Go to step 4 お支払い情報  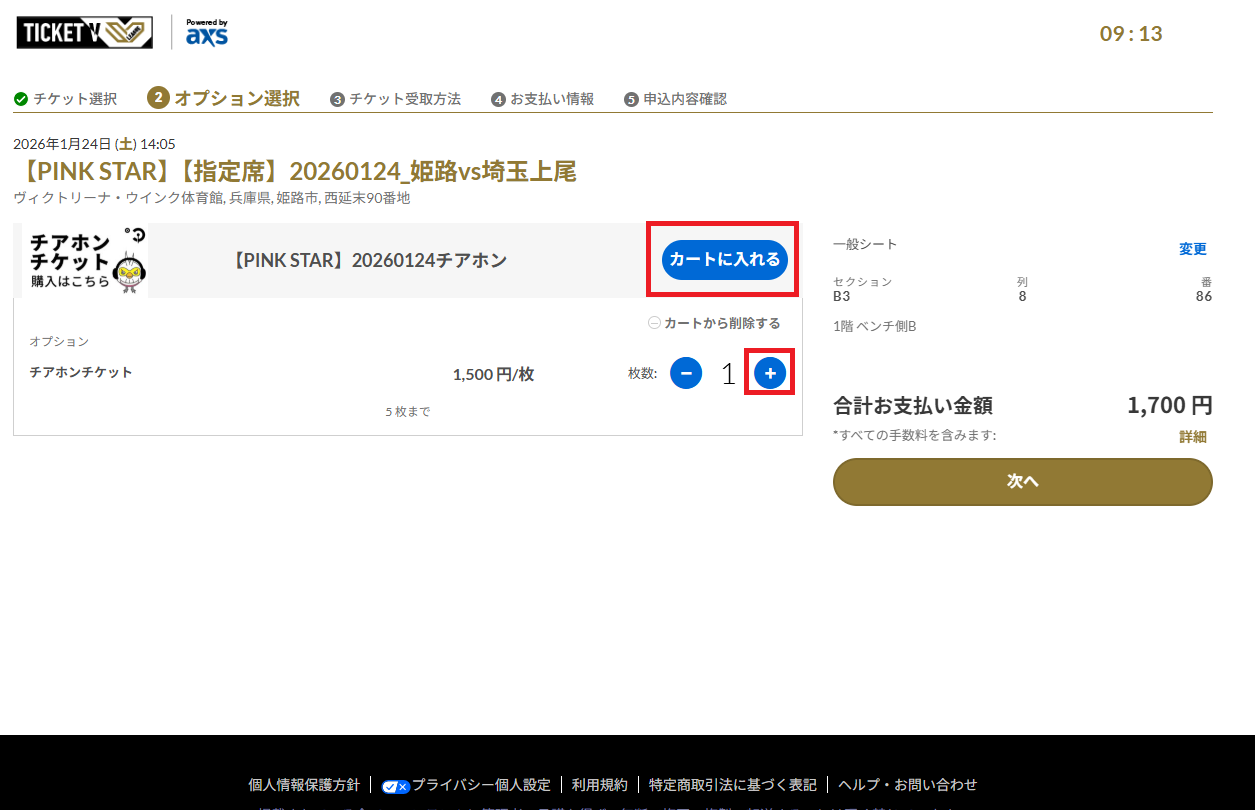pyautogui.click(x=542, y=99)
